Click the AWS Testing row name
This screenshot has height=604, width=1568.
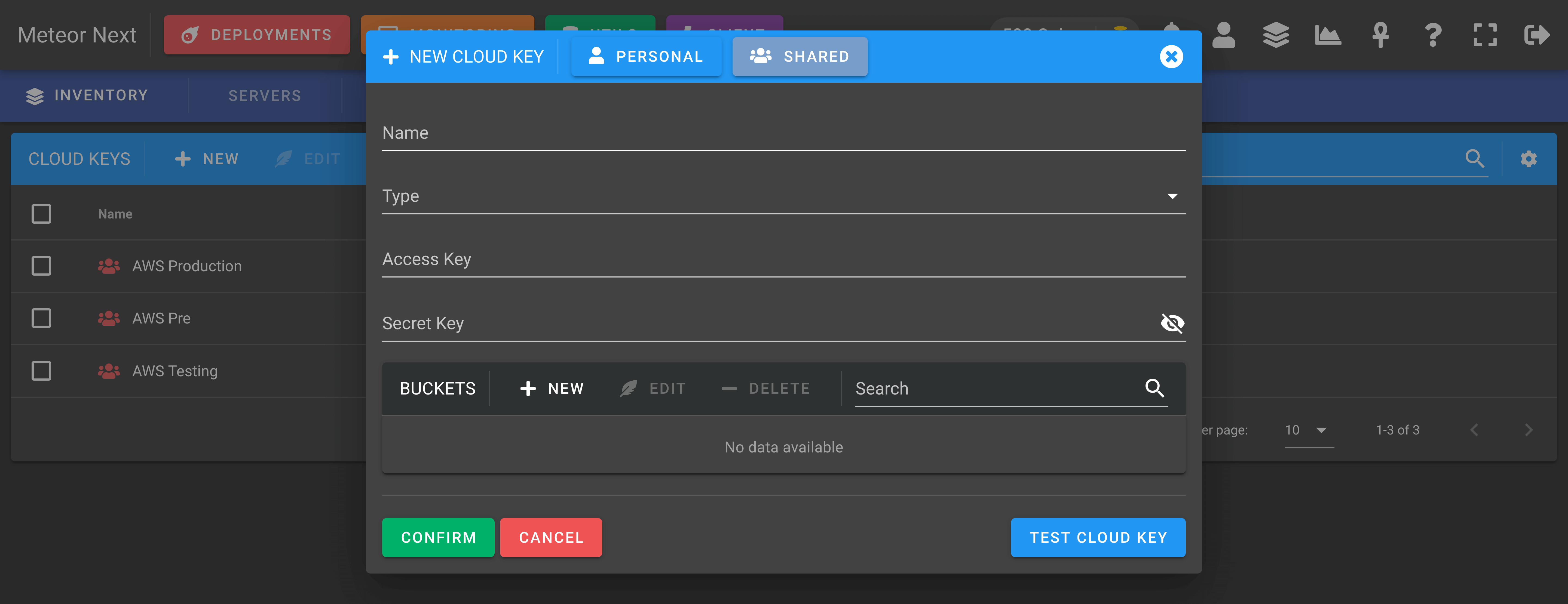point(175,371)
